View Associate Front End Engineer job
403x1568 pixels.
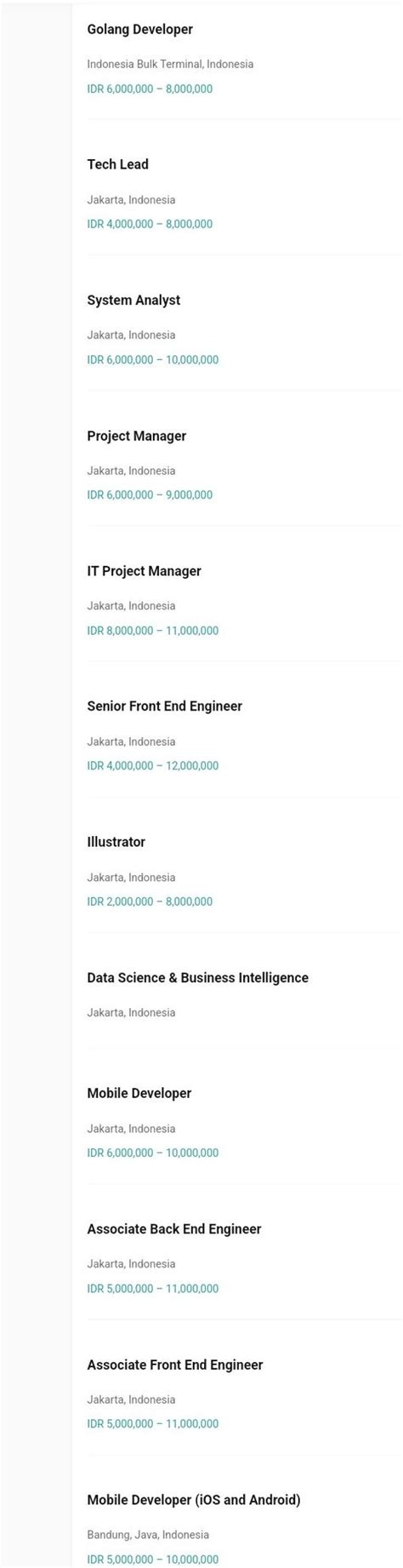tap(174, 1365)
